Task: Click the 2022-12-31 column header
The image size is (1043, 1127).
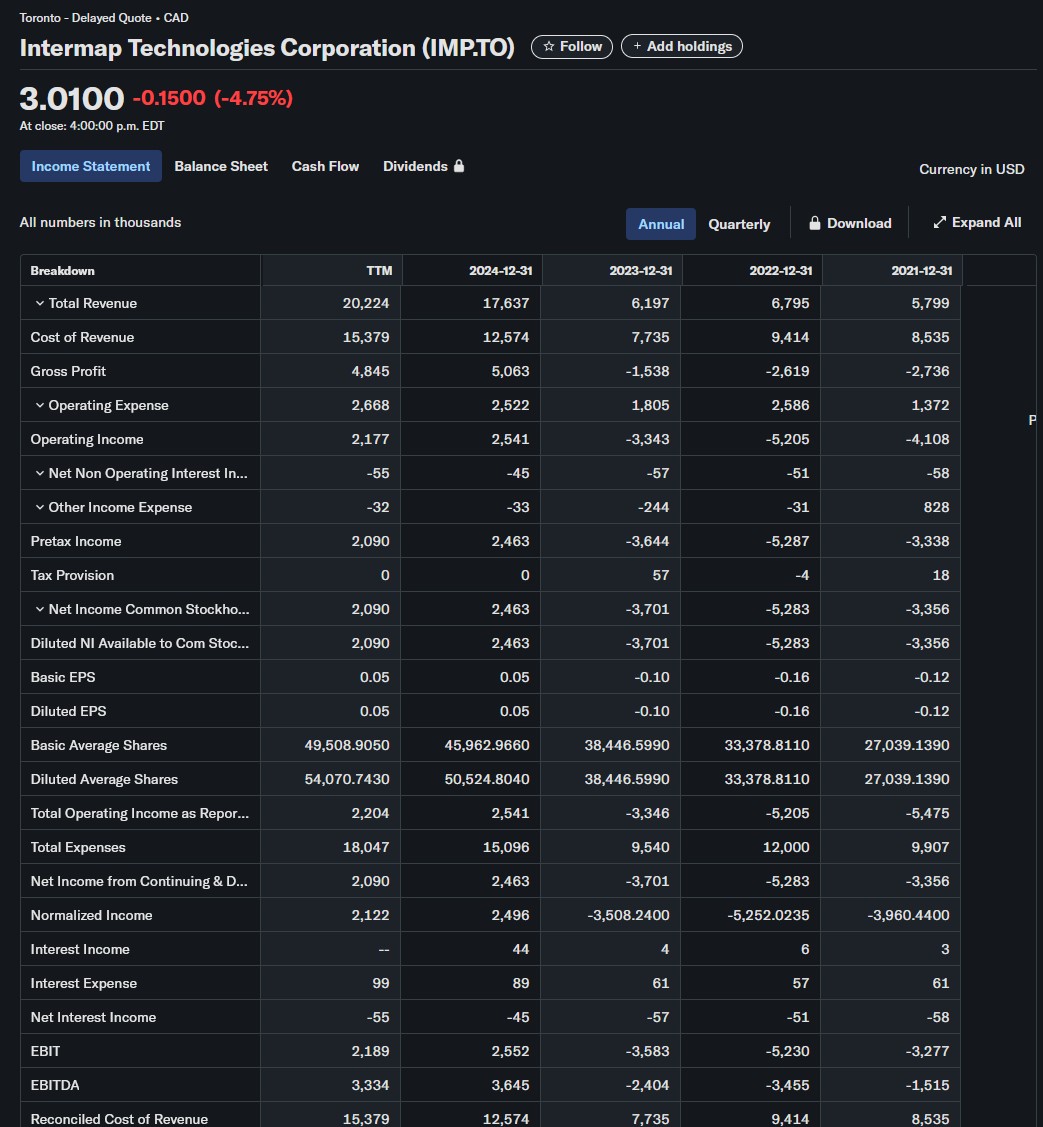Action: point(752,271)
